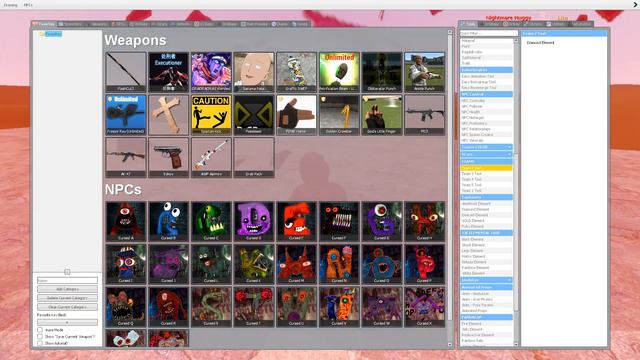640x360 pixels.
Task: Spawn the Cursed X NPC
Action: 424,307
